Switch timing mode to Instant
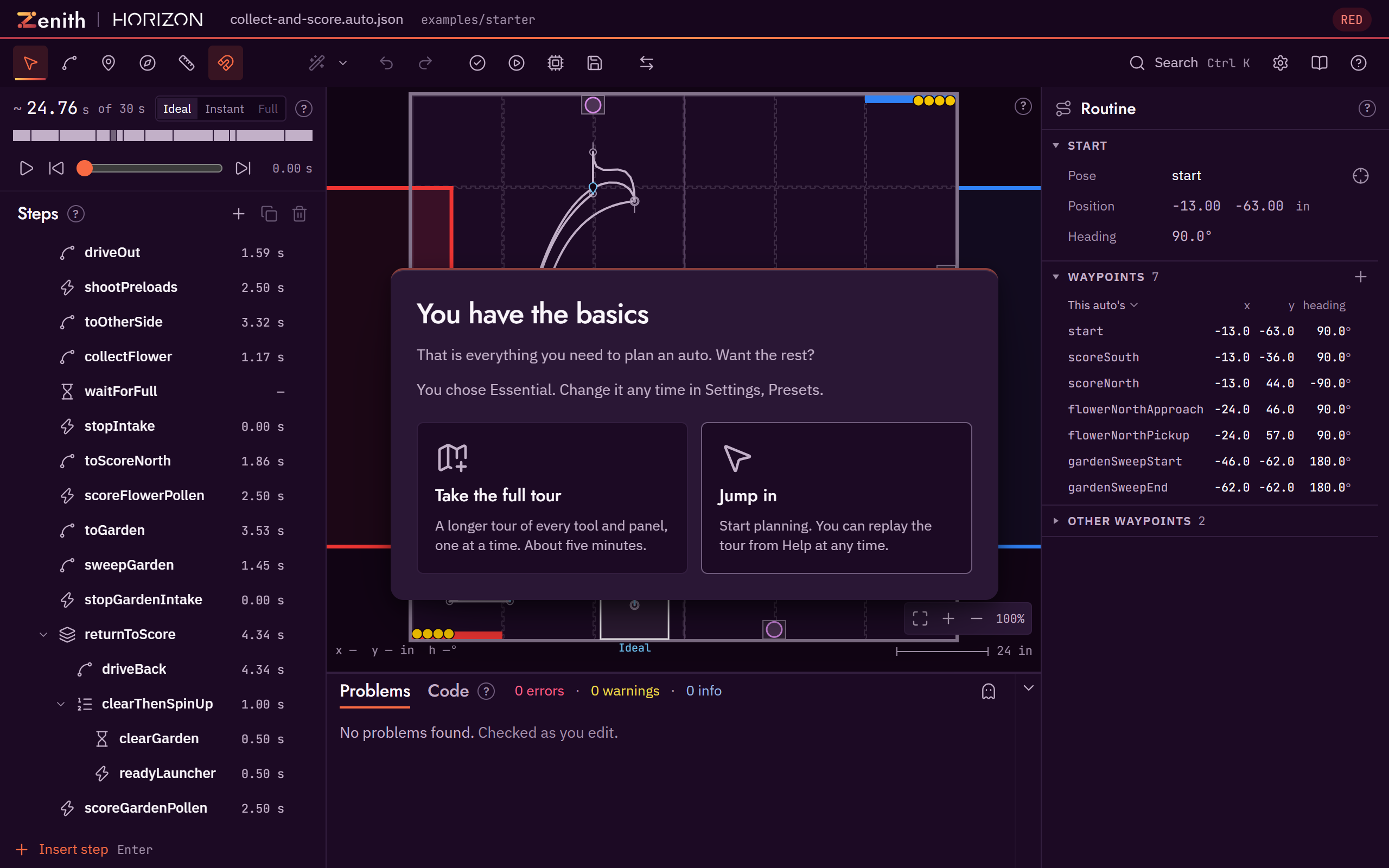Image resolution: width=1389 pixels, height=868 pixels. point(225,108)
